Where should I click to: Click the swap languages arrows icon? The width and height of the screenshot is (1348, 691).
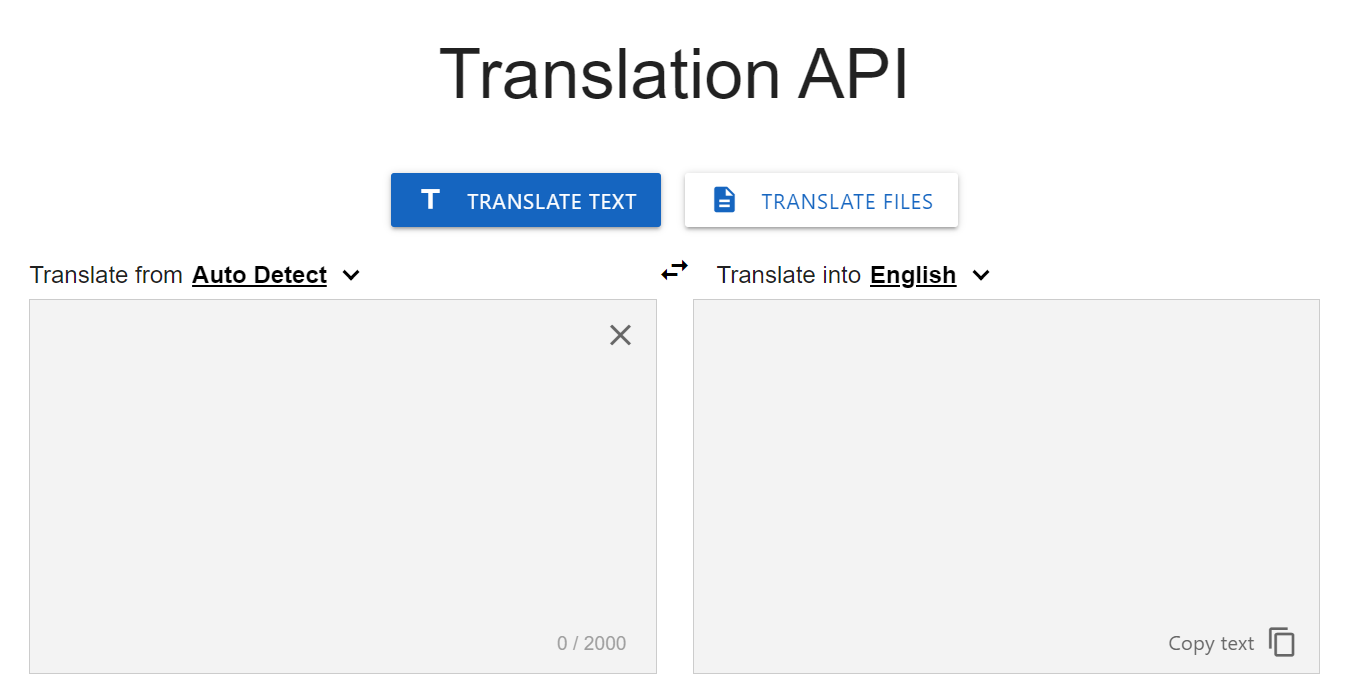(x=675, y=270)
